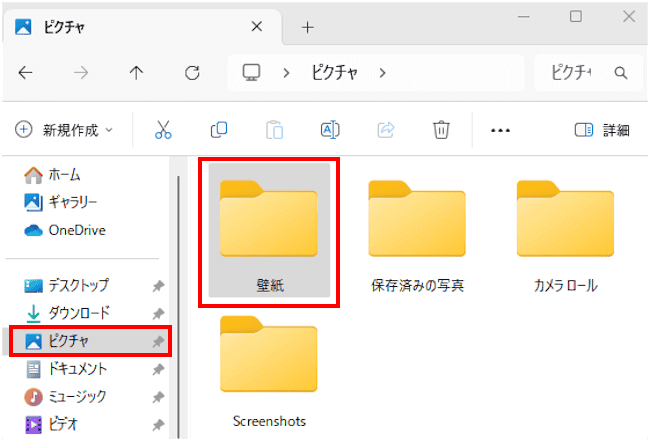
Task: Go back with the left arrow
Action: (x=26, y=73)
